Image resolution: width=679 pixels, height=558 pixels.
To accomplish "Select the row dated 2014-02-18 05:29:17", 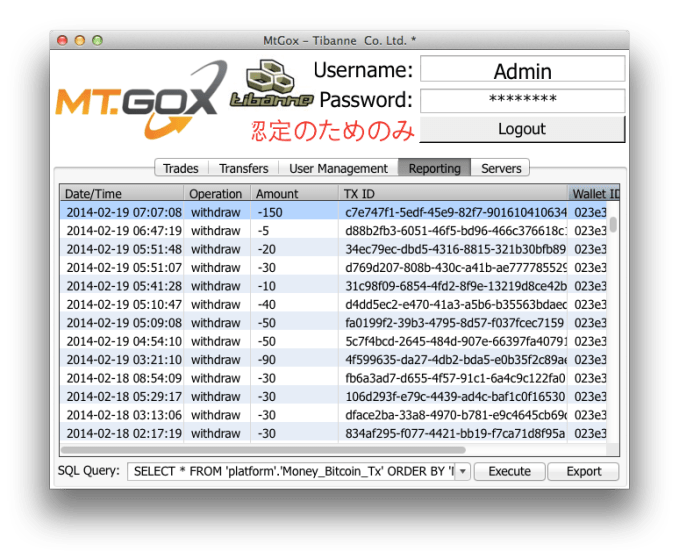I will (333, 397).
